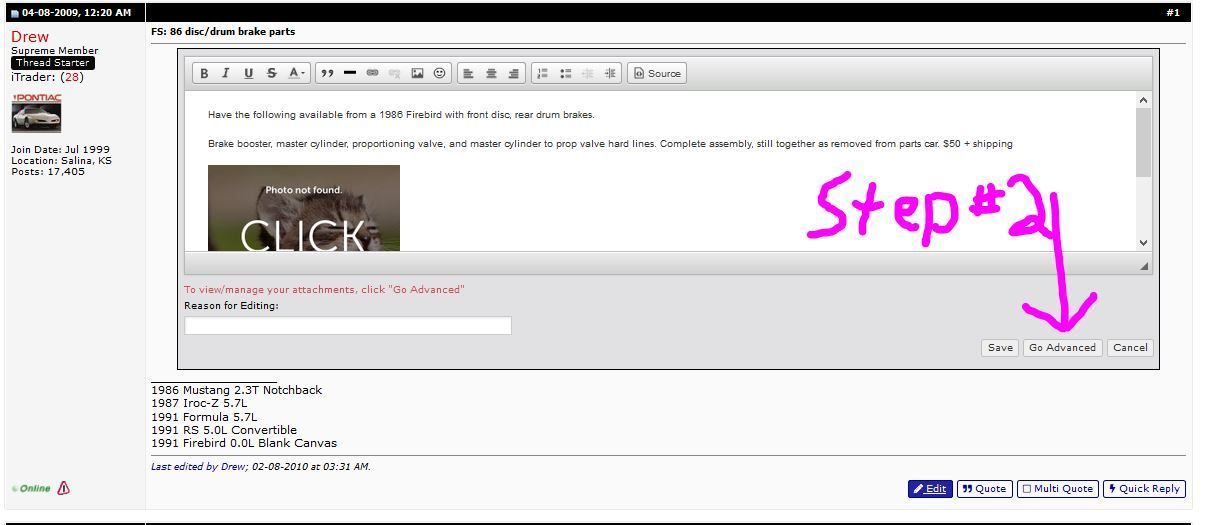Insert a link using the chain icon
The image size is (1210, 525).
coord(372,73)
